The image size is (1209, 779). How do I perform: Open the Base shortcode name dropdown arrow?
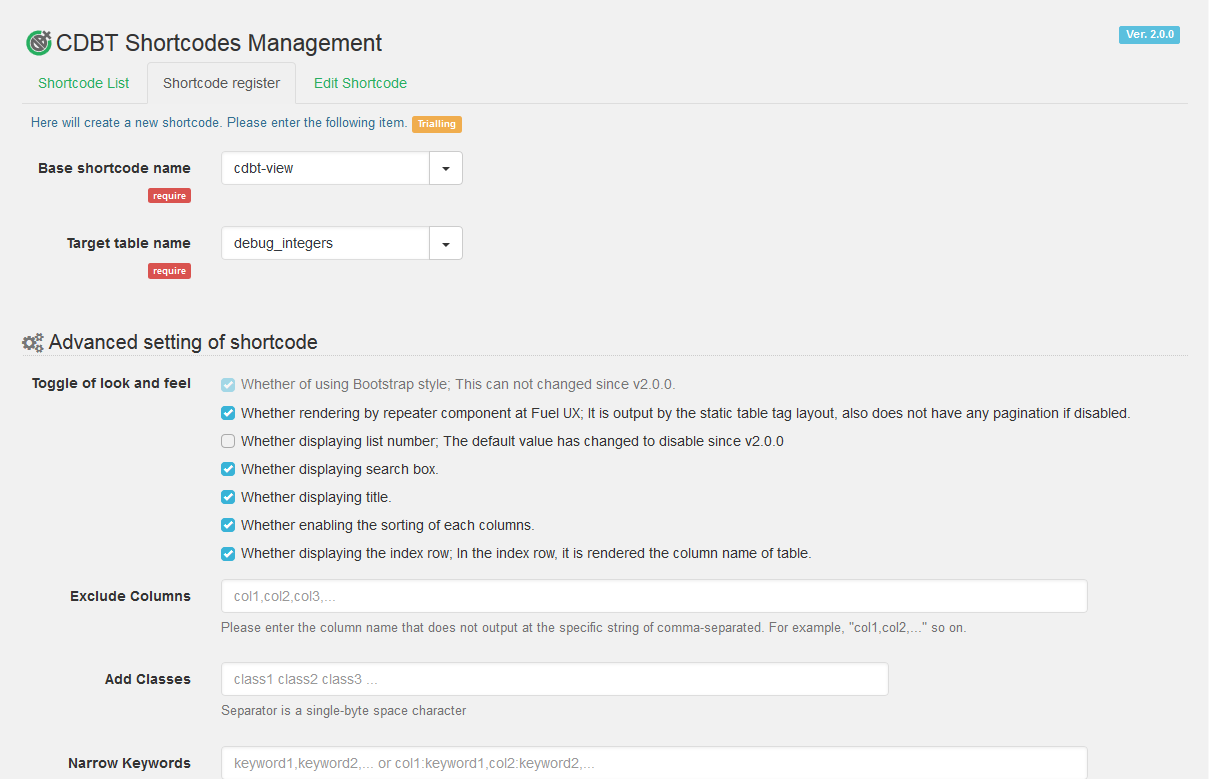pyautogui.click(x=446, y=168)
